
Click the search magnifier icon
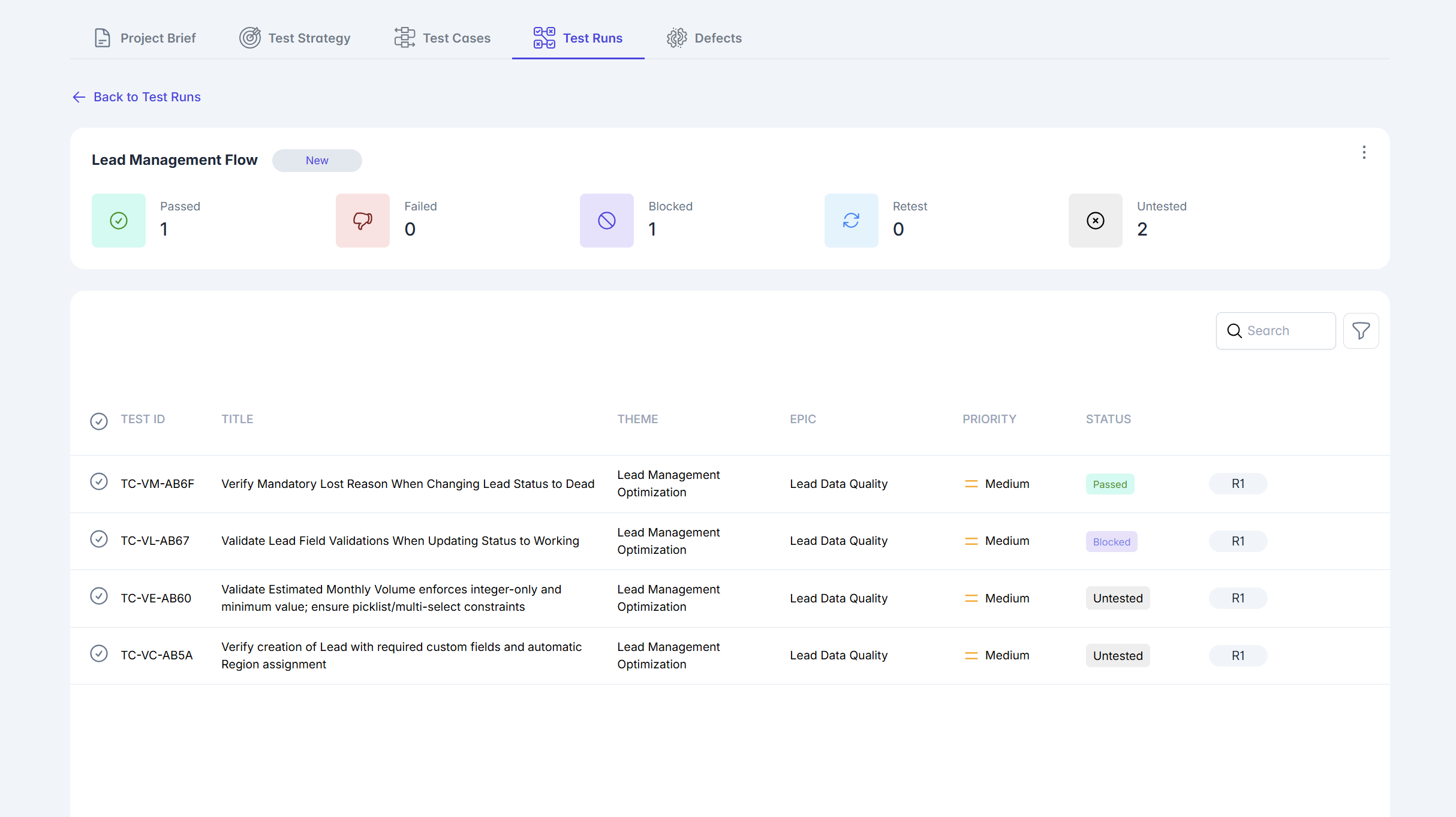(1234, 331)
